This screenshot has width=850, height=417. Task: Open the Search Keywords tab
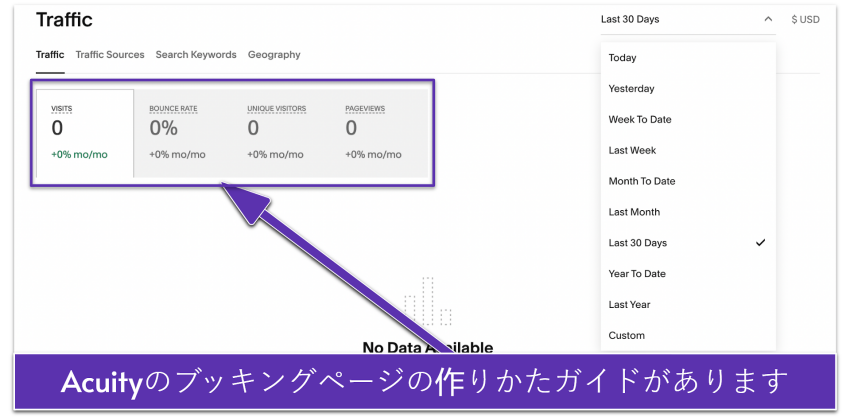(x=196, y=55)
